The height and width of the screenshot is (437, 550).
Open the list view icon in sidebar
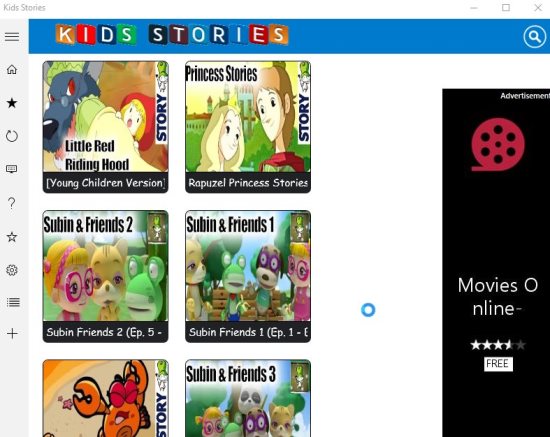click(x=13, y=302)
